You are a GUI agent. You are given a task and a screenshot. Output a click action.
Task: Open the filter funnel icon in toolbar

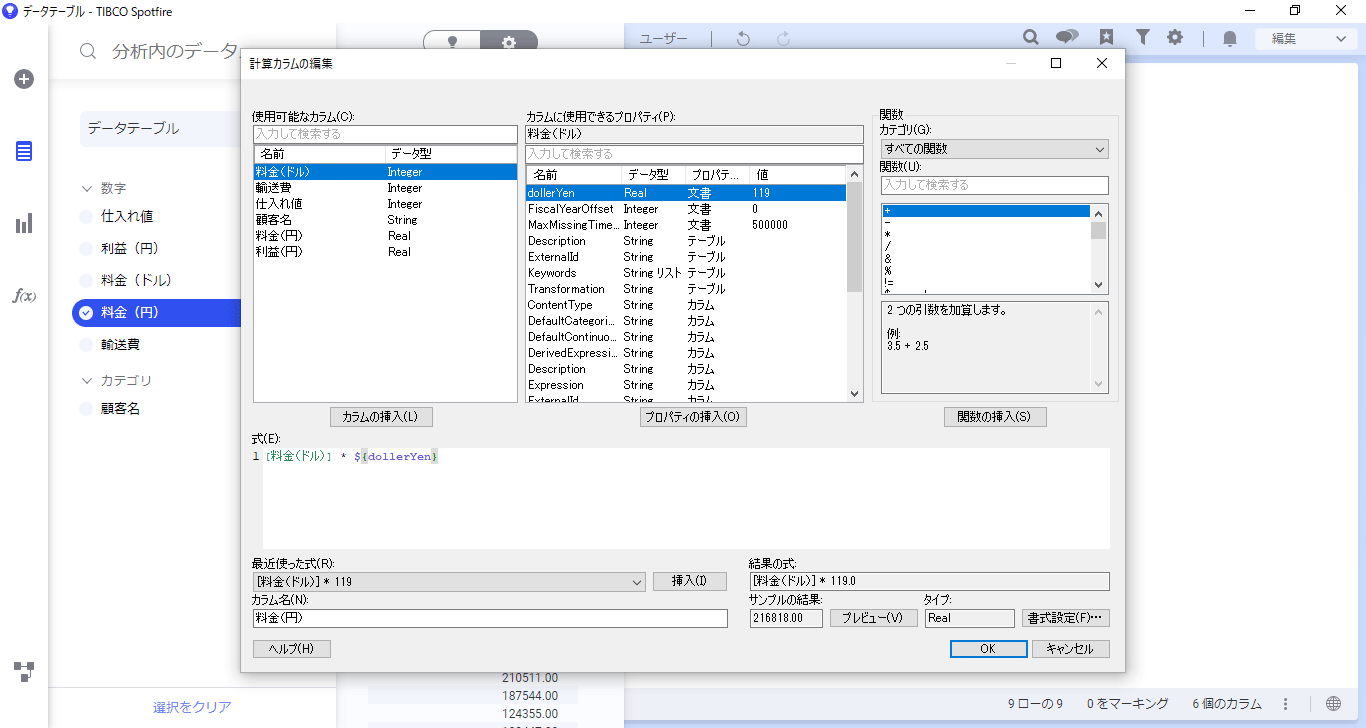(1142, 38)
